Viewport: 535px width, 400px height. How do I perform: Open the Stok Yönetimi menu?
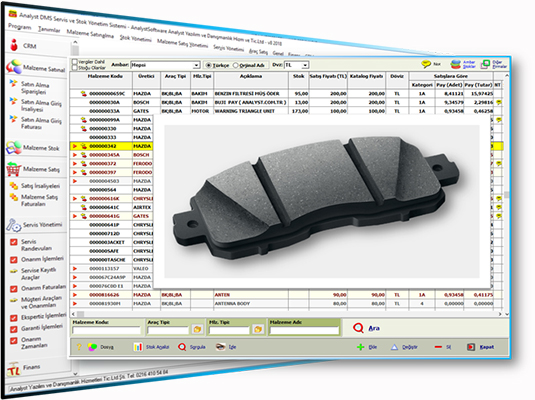tap(135, 38)
